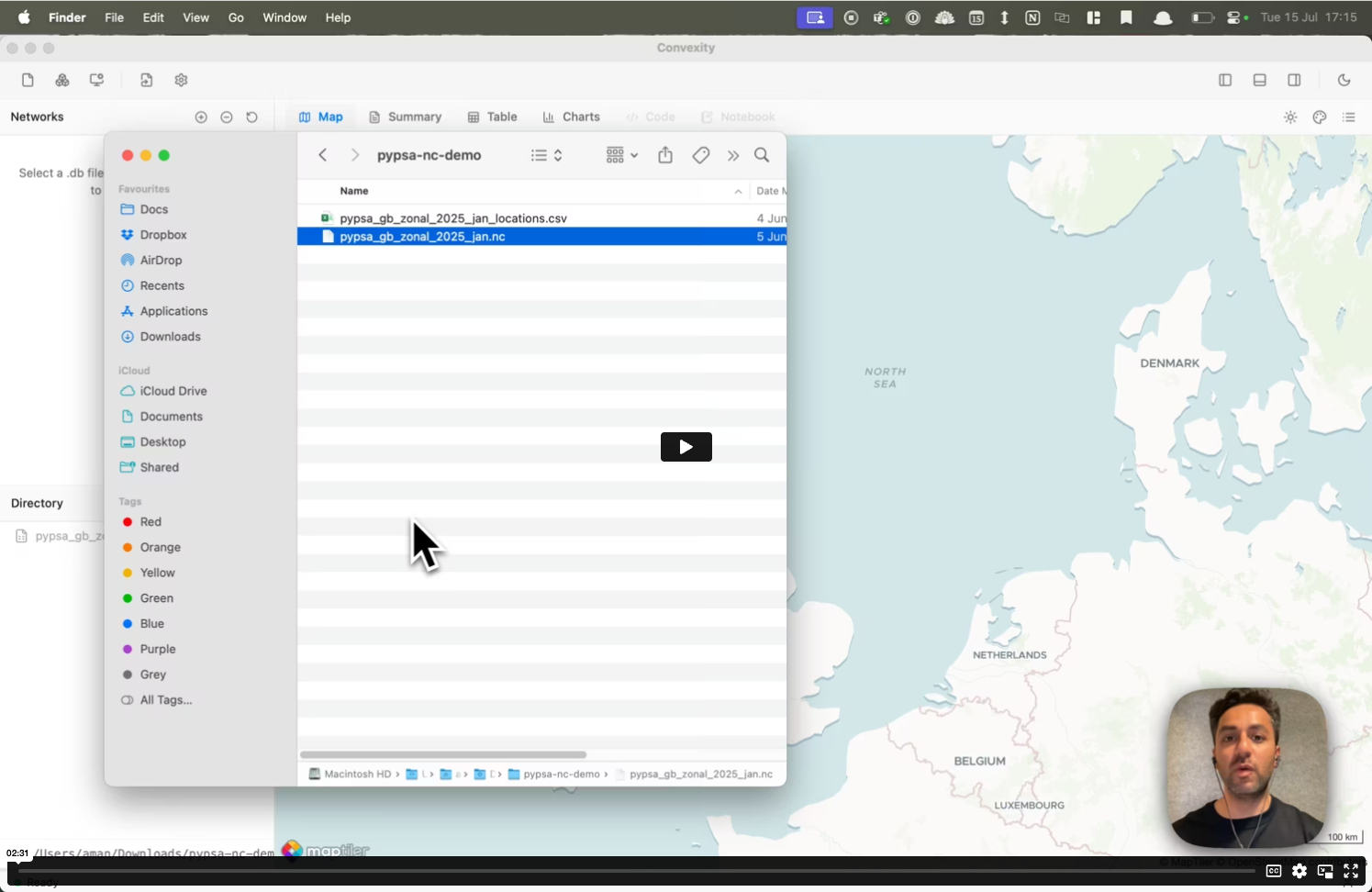Toggle the bottom panel in Convexity

click(x=1260, y=80)
